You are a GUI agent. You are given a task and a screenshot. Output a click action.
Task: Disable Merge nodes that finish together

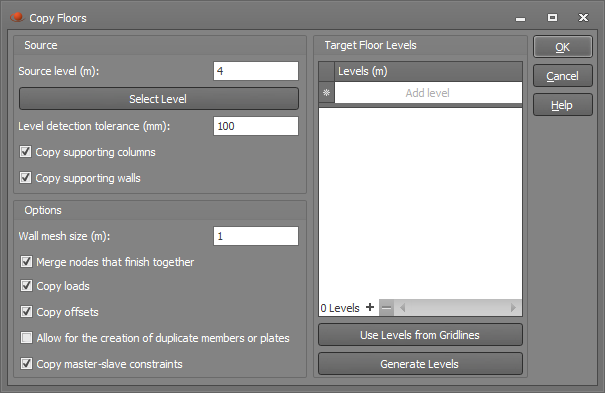coord(26,262)
